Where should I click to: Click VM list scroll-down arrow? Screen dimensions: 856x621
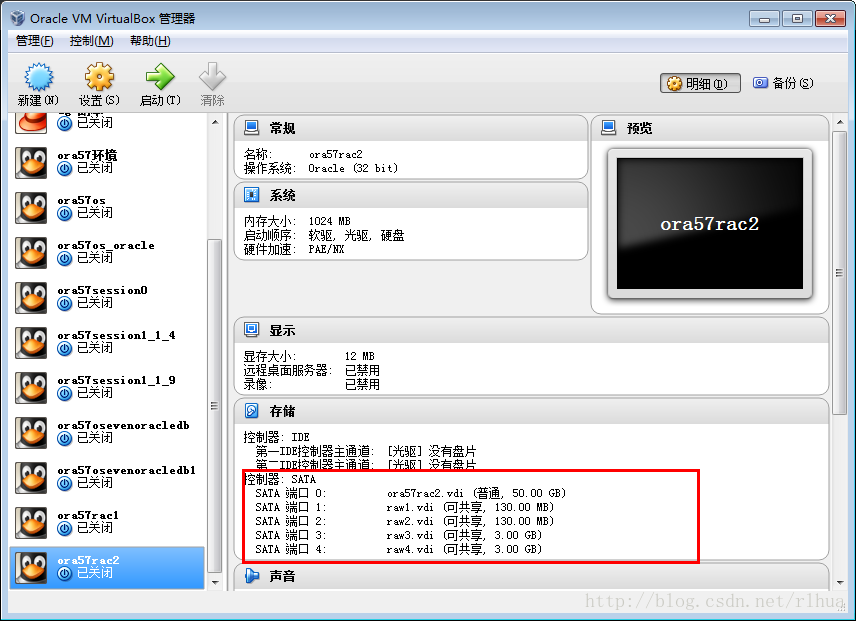pyautogui.click(x=215, y=582)
